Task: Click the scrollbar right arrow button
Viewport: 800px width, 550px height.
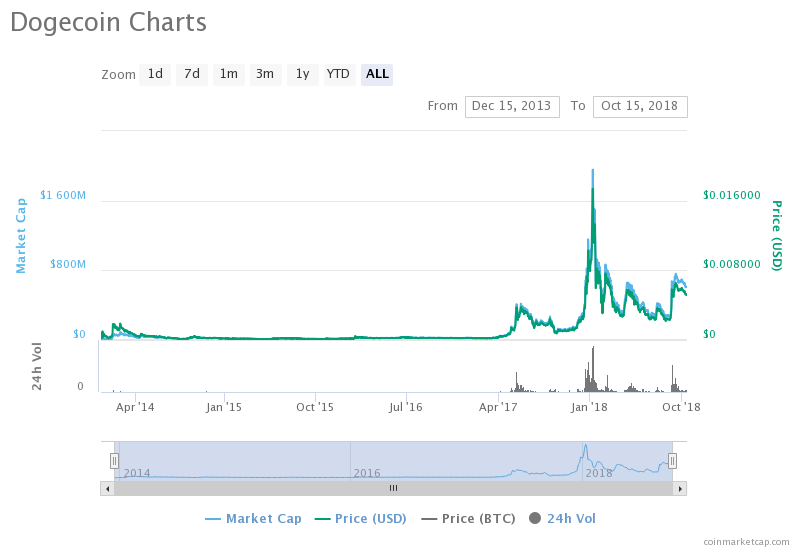Action: (x=680, y=489)
